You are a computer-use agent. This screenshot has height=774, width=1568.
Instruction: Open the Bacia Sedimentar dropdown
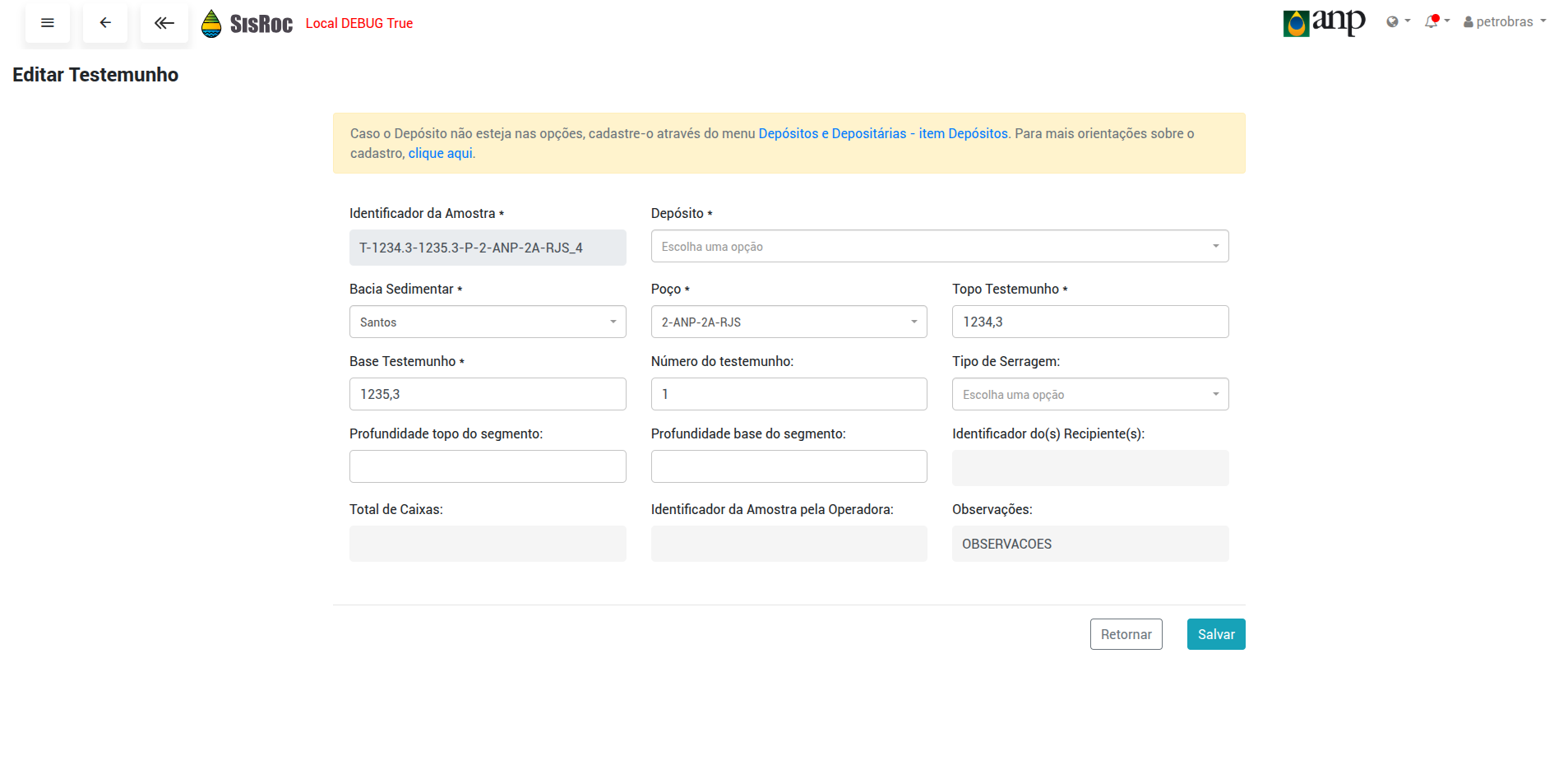[x=487, y=322]
